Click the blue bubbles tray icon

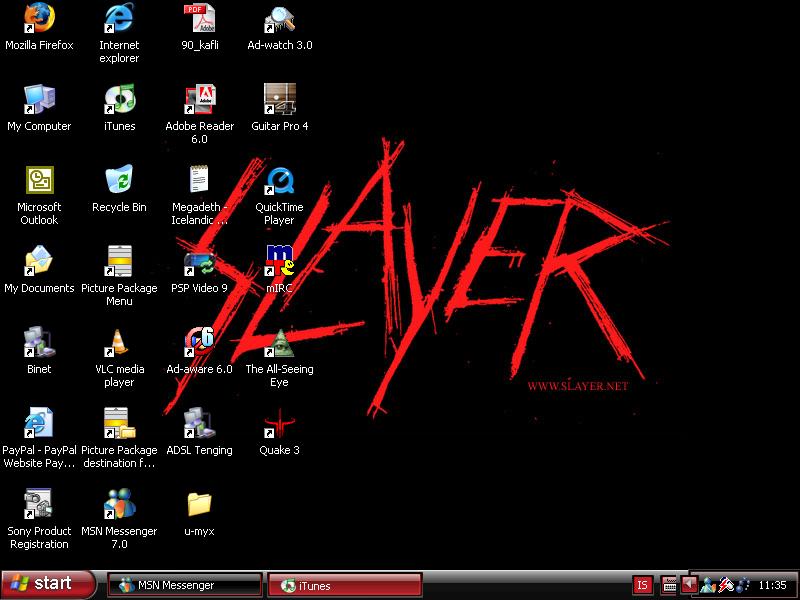[742, 585]
